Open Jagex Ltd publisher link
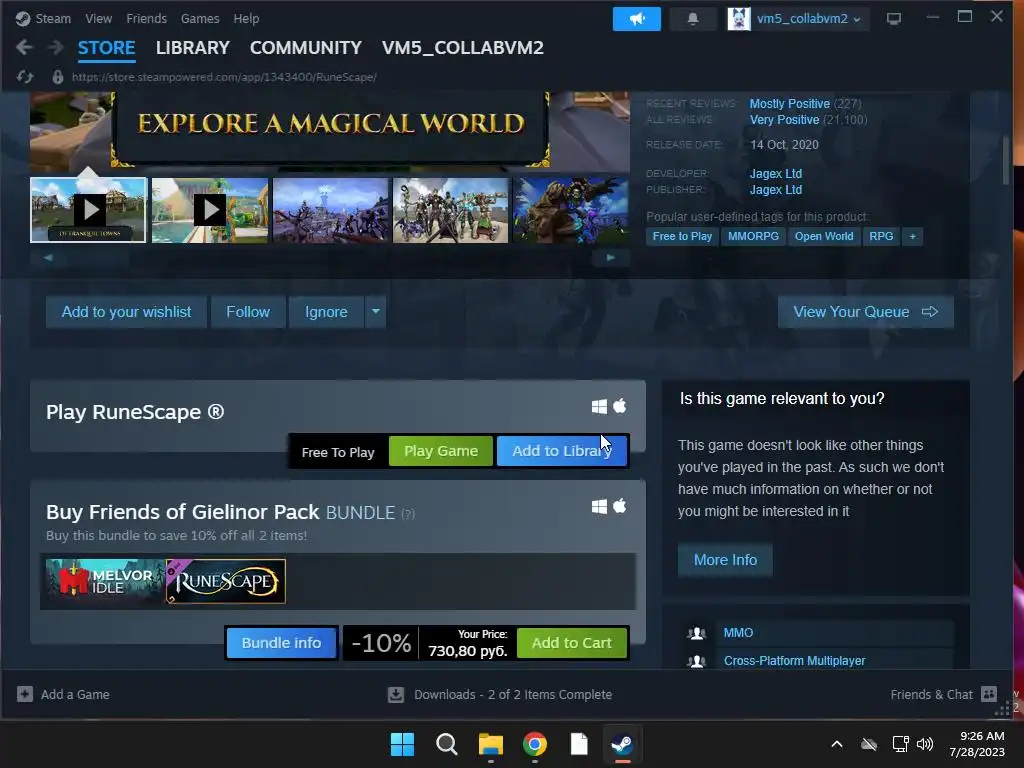Image resolution: width=1024 pixels, height=768 pixels. point(775,190)
